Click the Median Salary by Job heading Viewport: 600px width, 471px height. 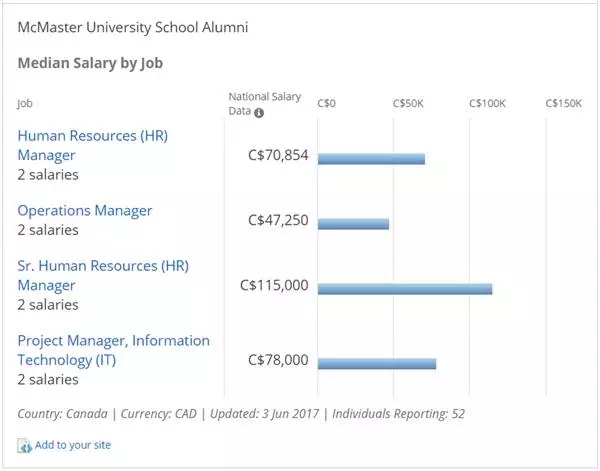click(90, 63)
